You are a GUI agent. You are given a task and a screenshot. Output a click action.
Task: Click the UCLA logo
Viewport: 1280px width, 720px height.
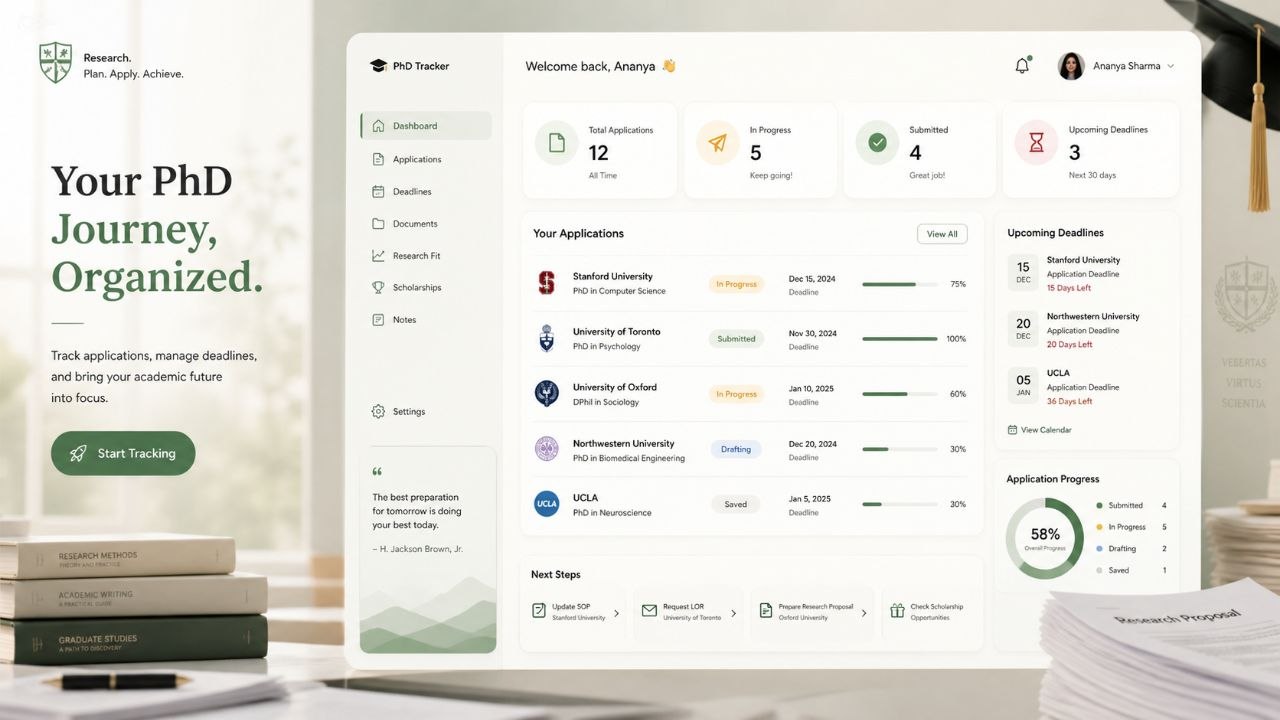click(x=546, y=504)
